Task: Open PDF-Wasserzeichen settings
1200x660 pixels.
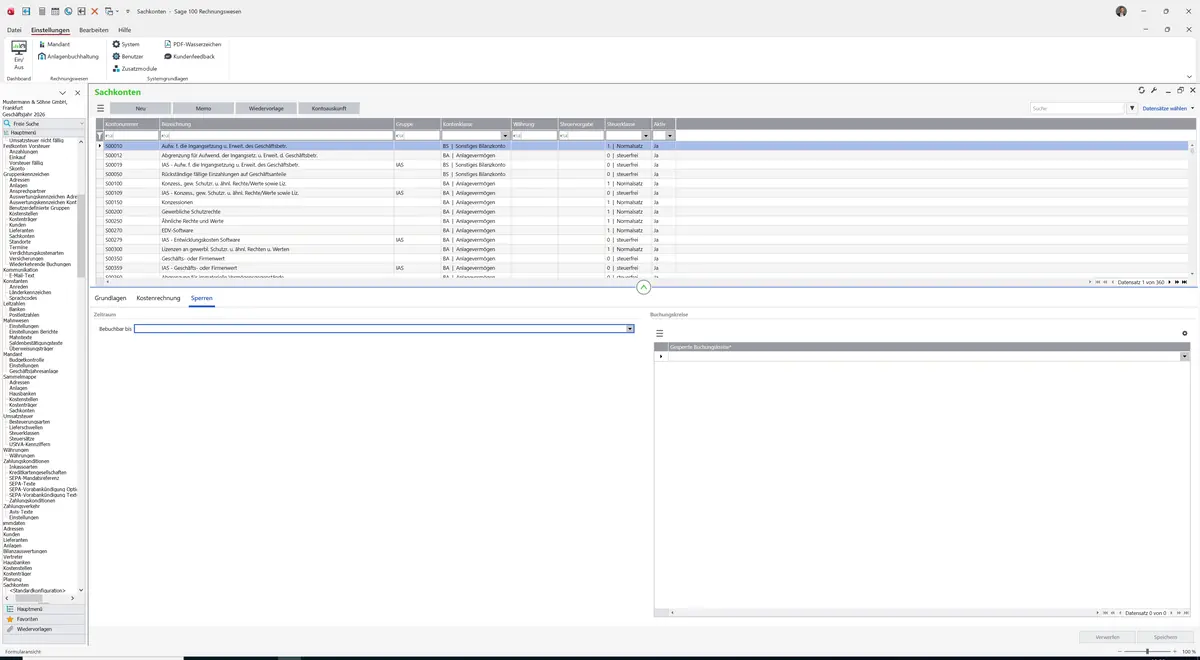Action: coord(192,44)
